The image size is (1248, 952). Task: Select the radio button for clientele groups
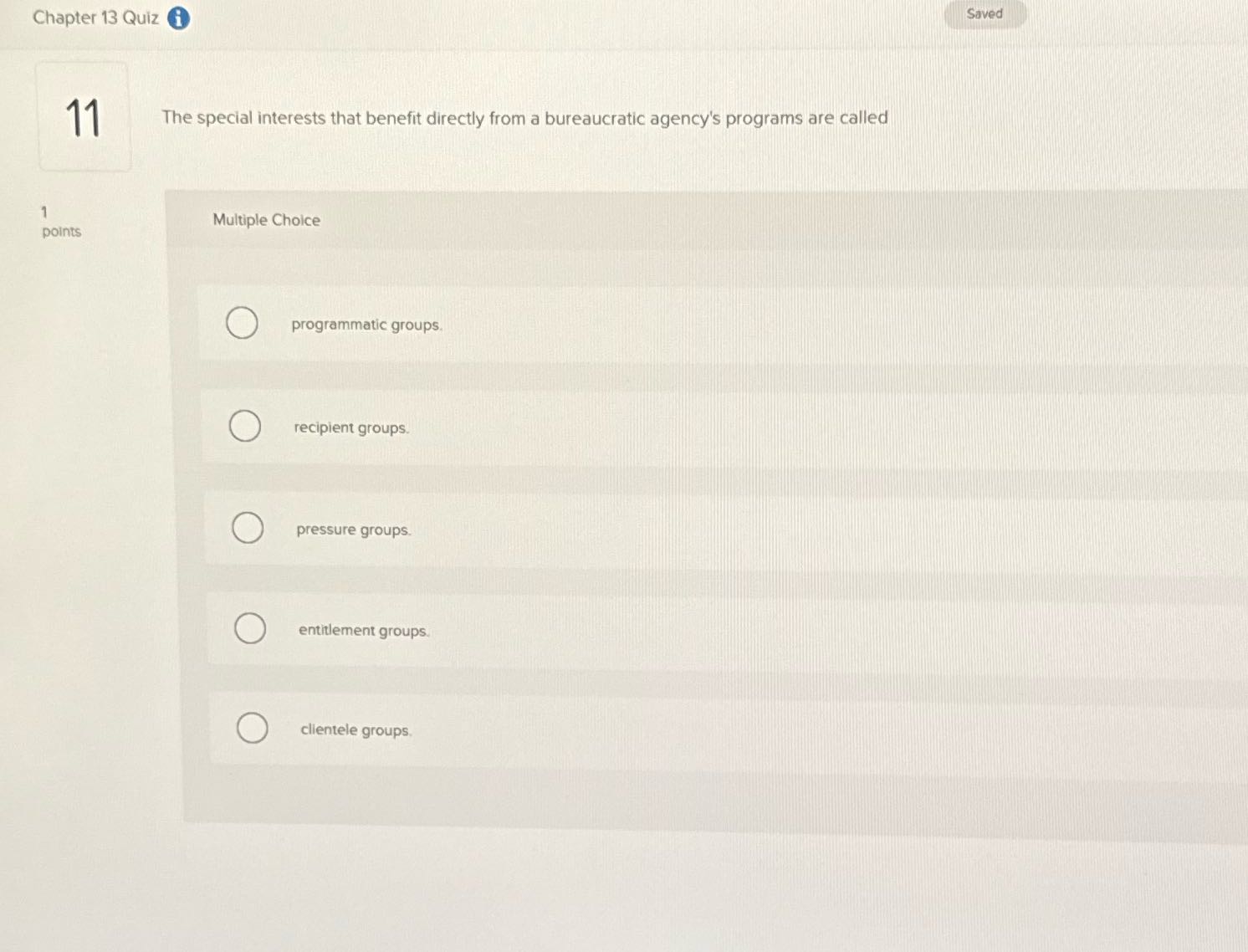pyautogui.click(x=253, y=728)
